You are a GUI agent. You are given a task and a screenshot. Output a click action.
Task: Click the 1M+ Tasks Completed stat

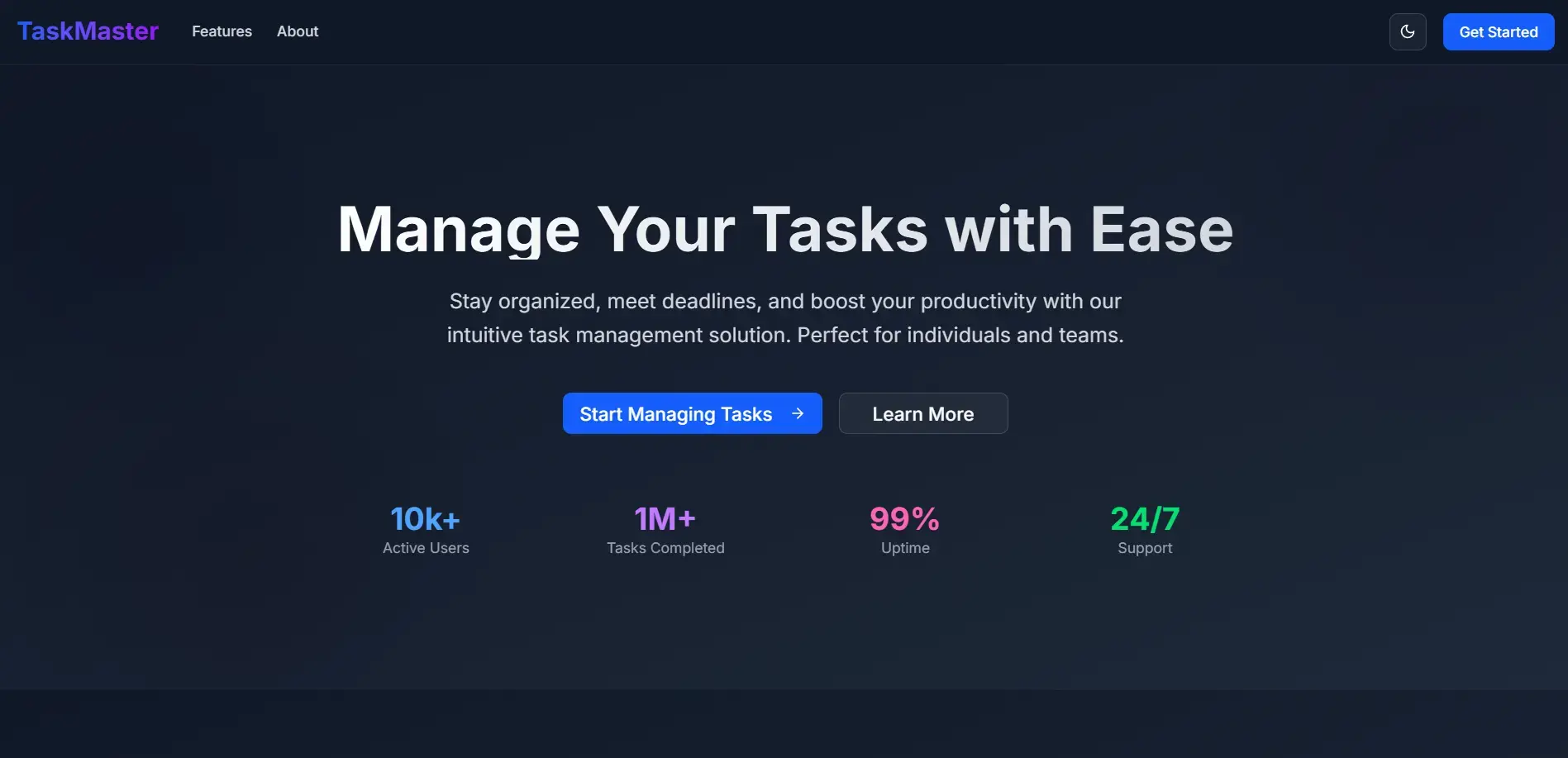pos(665,518)
